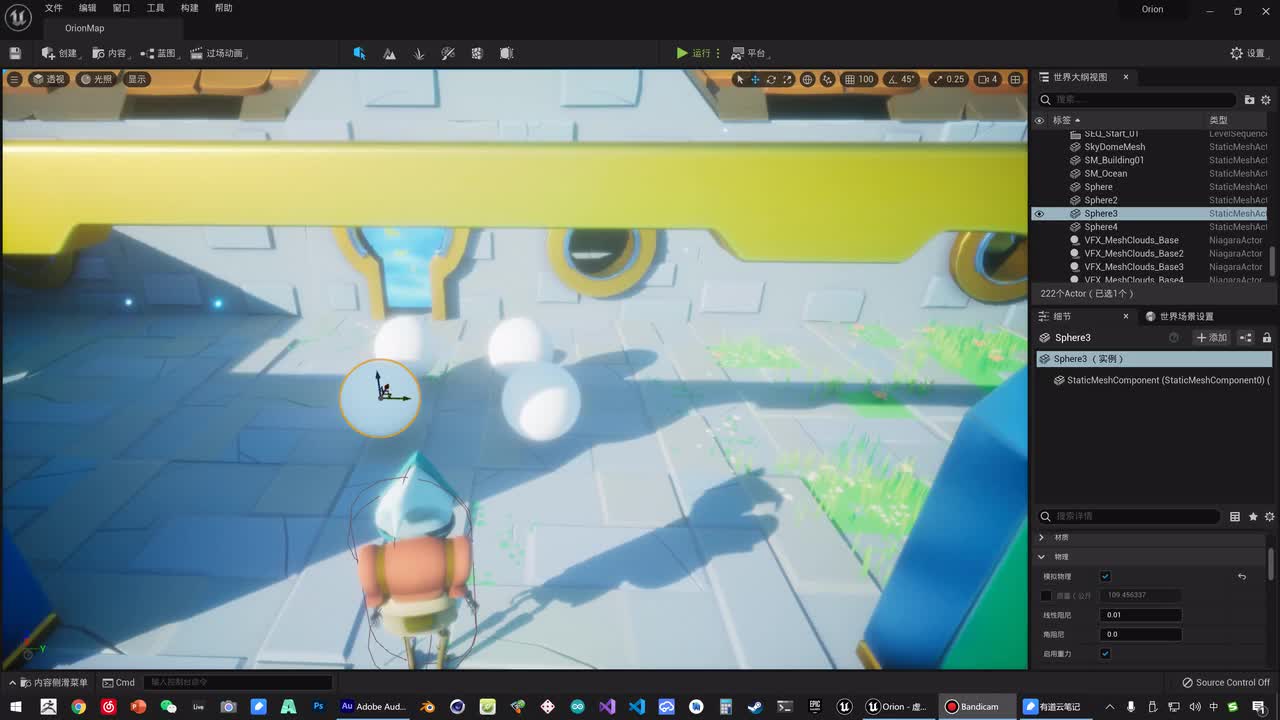Select Sphere4 in the outliner

pos(1101,227)
